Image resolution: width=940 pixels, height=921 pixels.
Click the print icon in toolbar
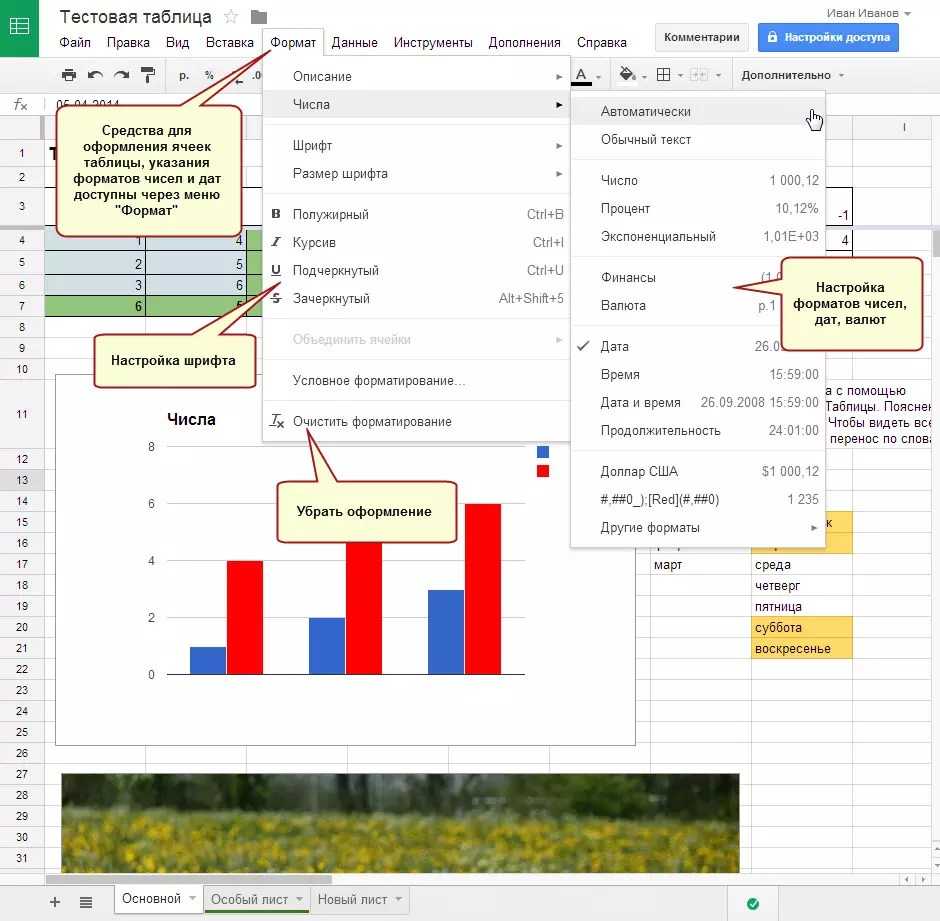coord(69,75)
